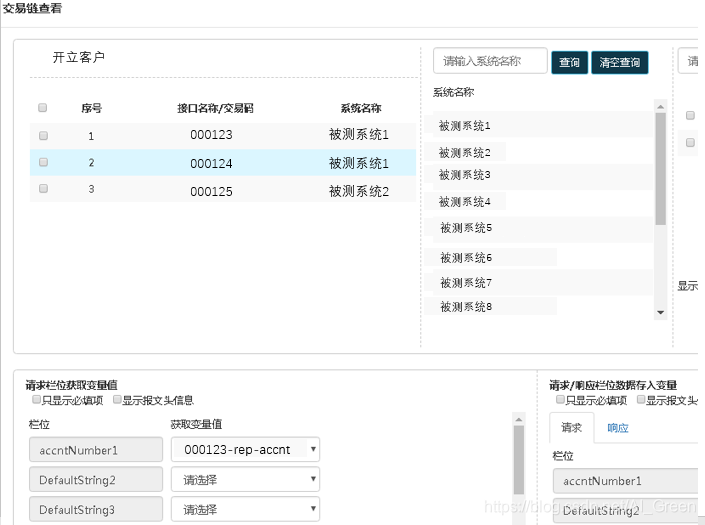
Task: Check the box for row 000123
Action: pos(44,135)
